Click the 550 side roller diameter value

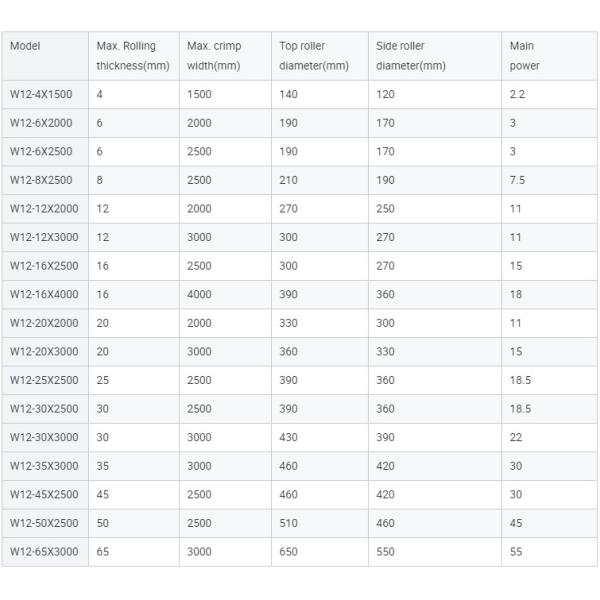coord(385,552)
